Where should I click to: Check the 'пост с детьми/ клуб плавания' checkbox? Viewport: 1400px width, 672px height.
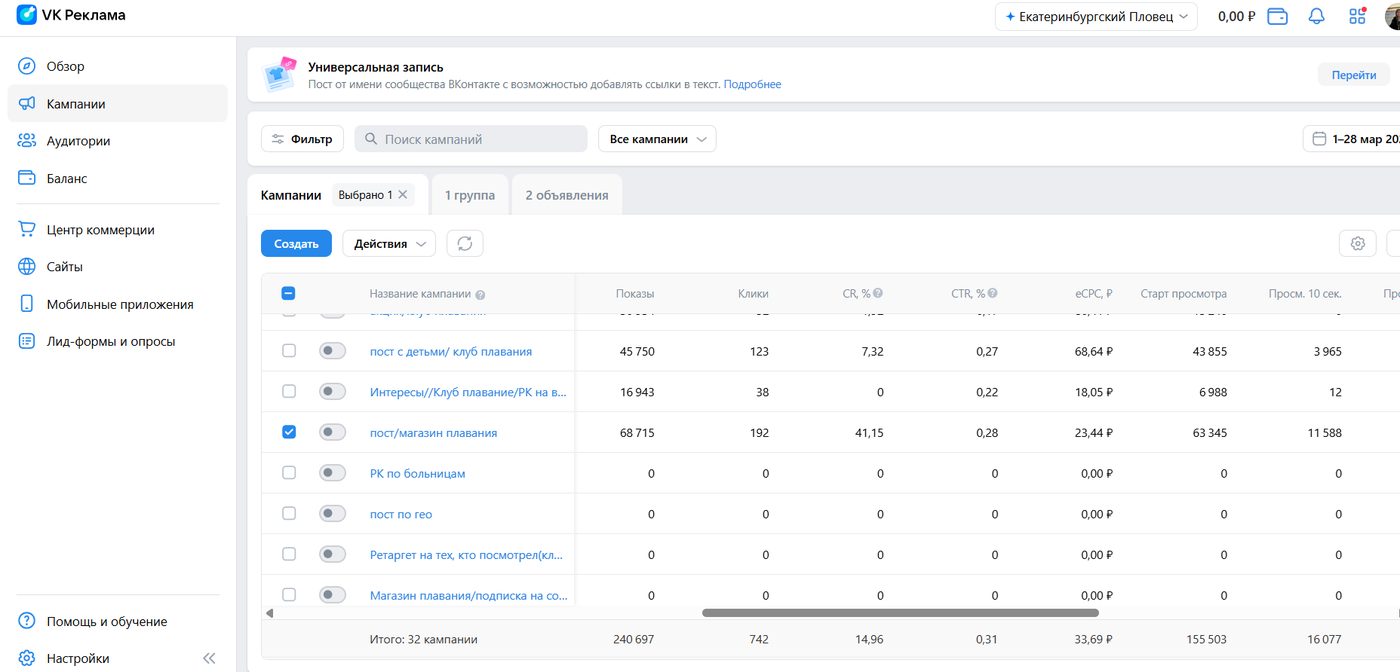(289, 351)
